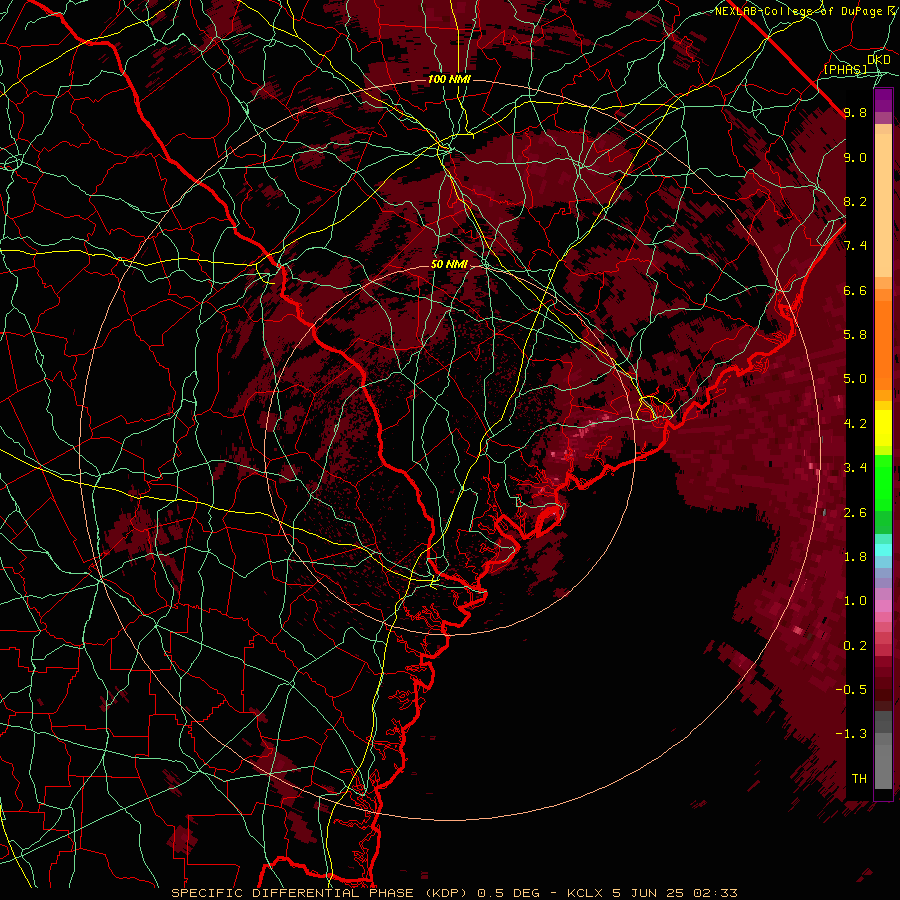The width and height of the screenshot is (900, 900).
Task: Click the "50 NMI" range ring label
Action: tap(449, 264)
